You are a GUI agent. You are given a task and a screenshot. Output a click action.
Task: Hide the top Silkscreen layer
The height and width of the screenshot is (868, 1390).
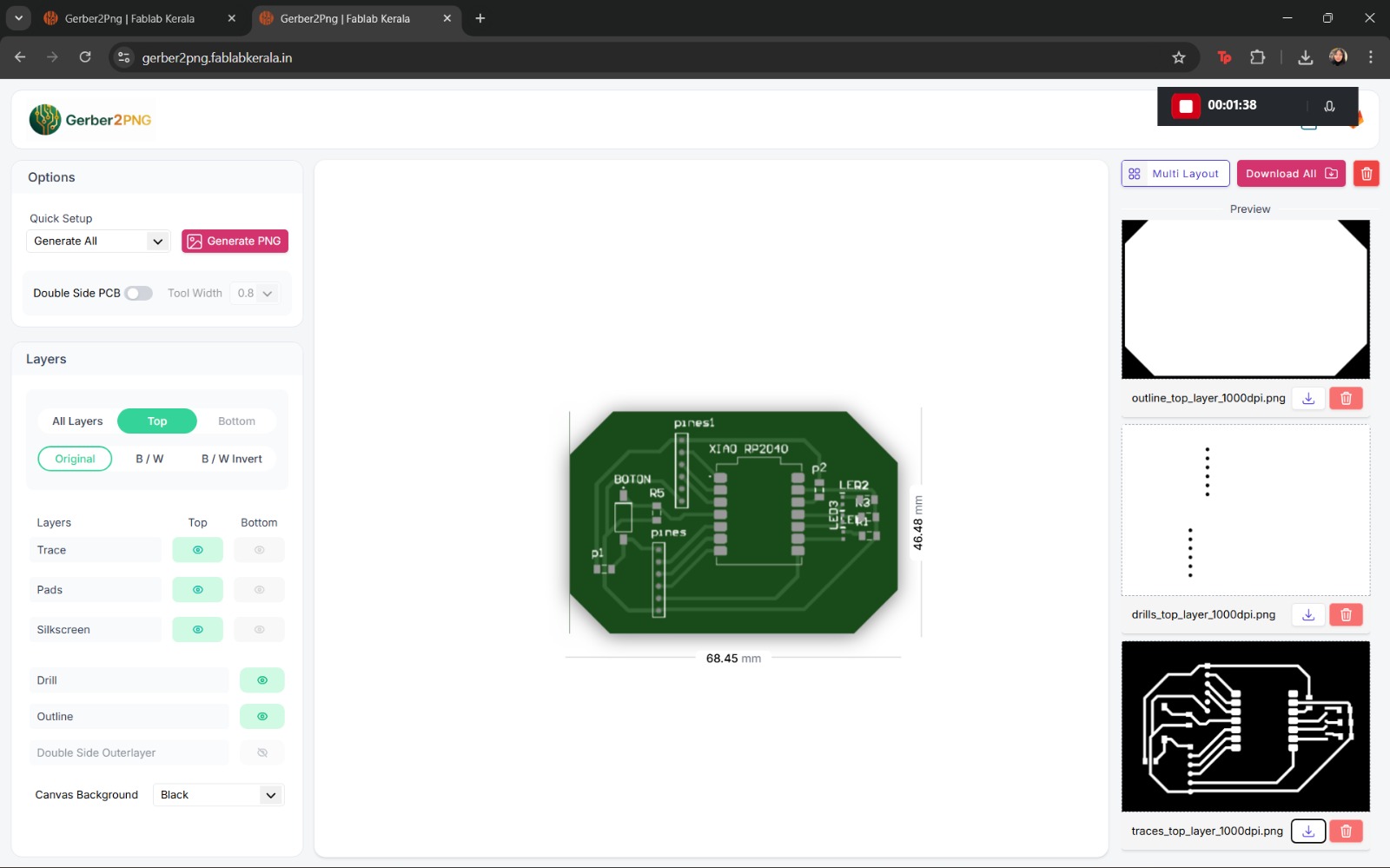pyautogui.click(x=198, y=630)
